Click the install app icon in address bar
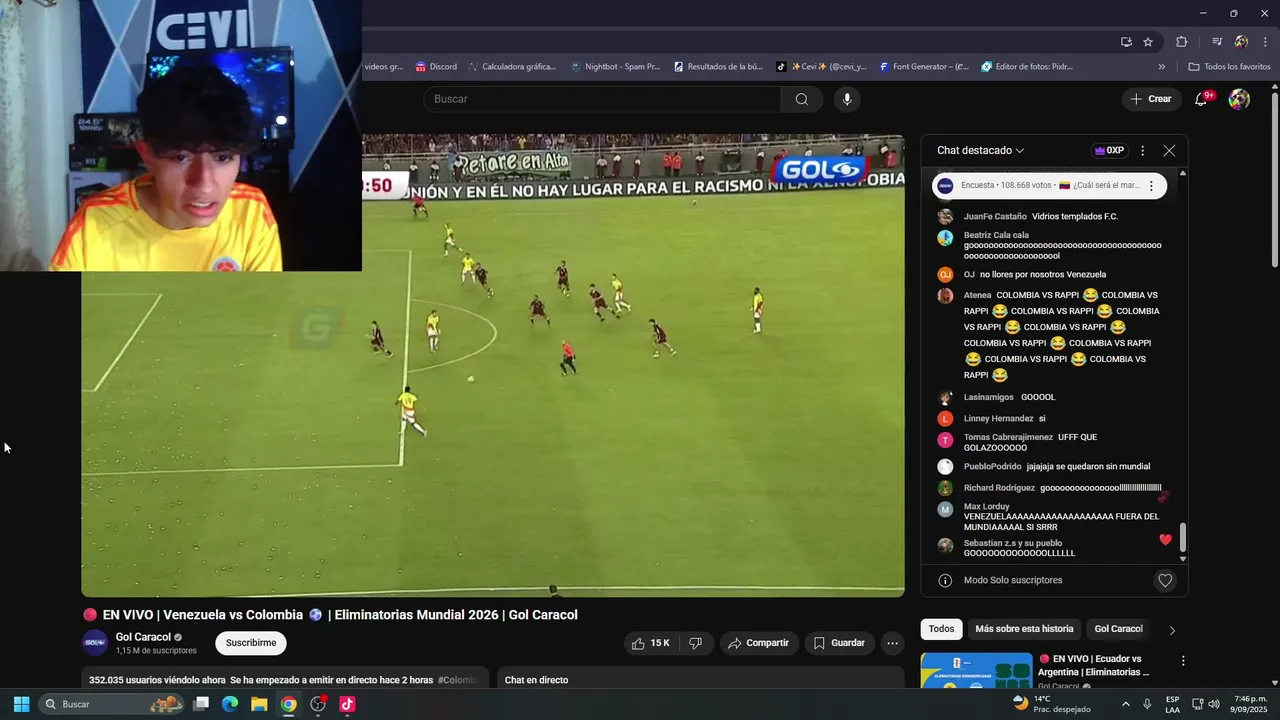The width and height of the screenshot is (1280, 720). [x=1126, y=42]
